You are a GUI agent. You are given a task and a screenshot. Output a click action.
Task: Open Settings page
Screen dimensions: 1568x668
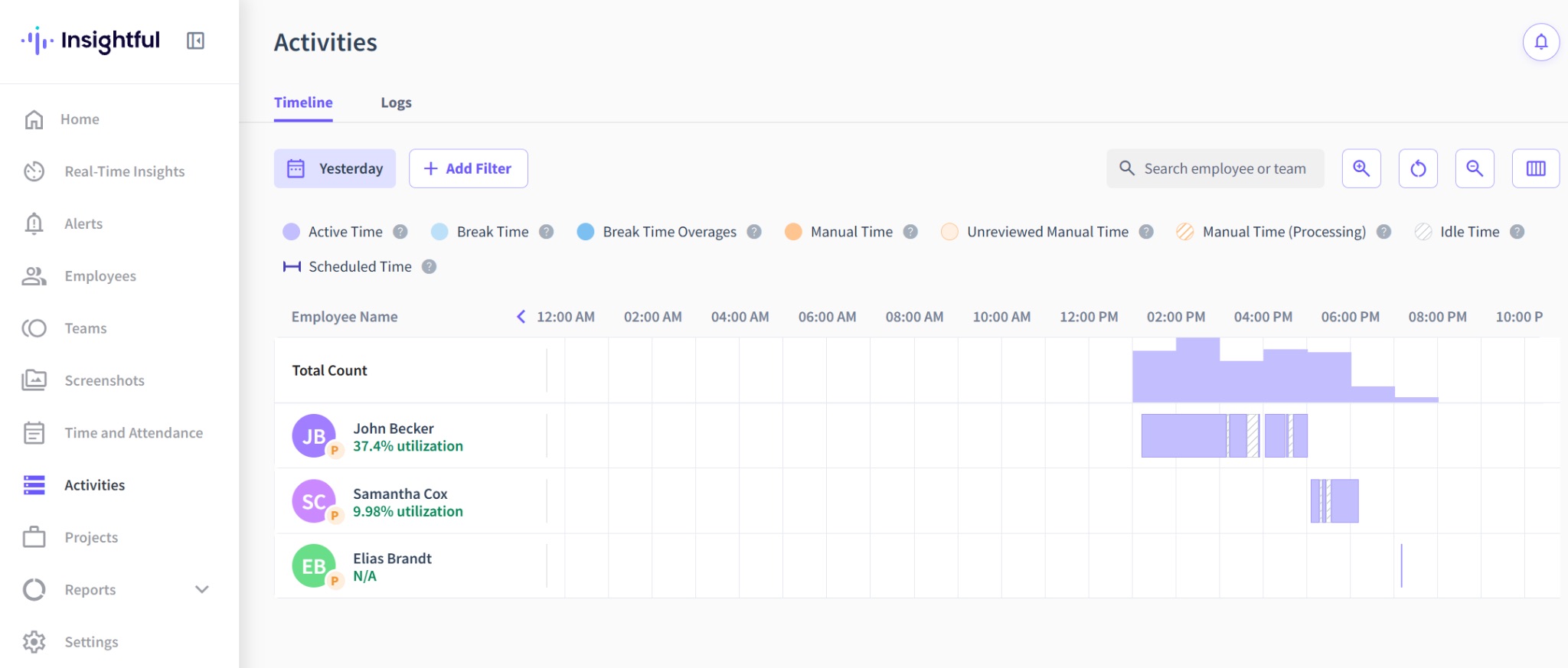91,642
